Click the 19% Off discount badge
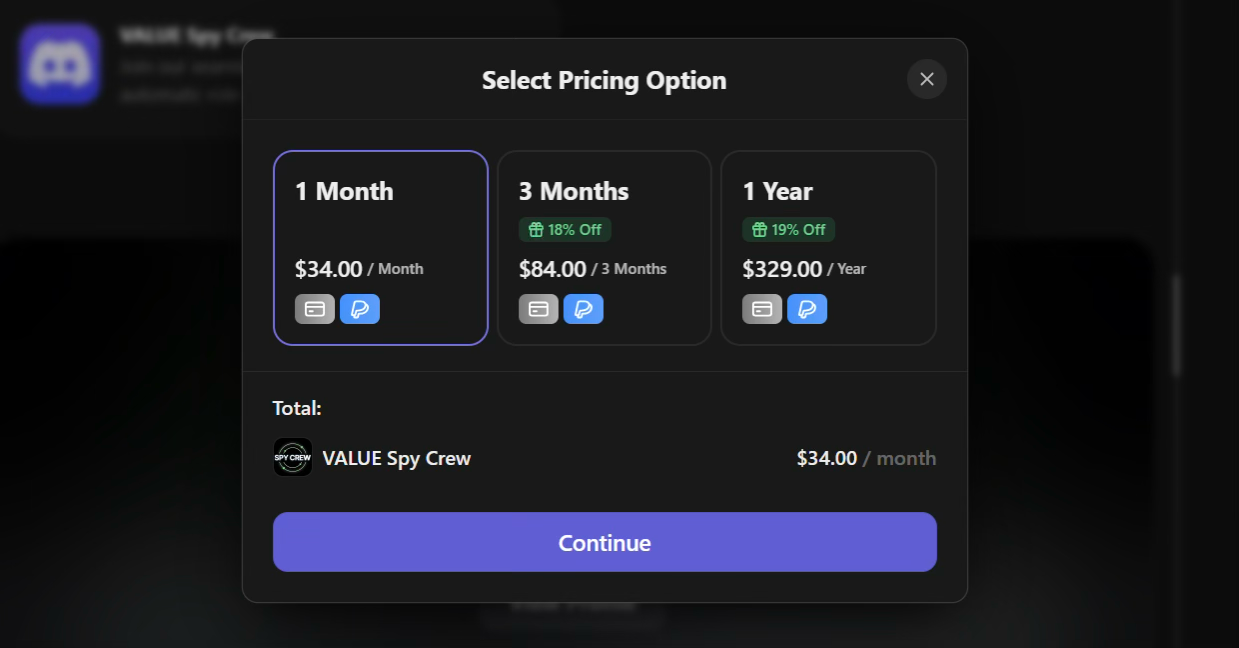This screenshot has width=1239, height=648. coord(789,229)
